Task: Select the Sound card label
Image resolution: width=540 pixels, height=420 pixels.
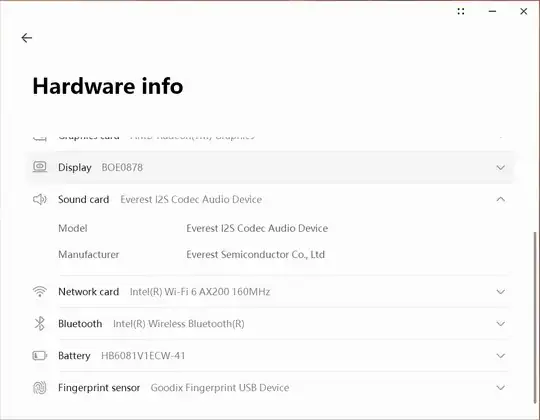Action: pos(84,199)
